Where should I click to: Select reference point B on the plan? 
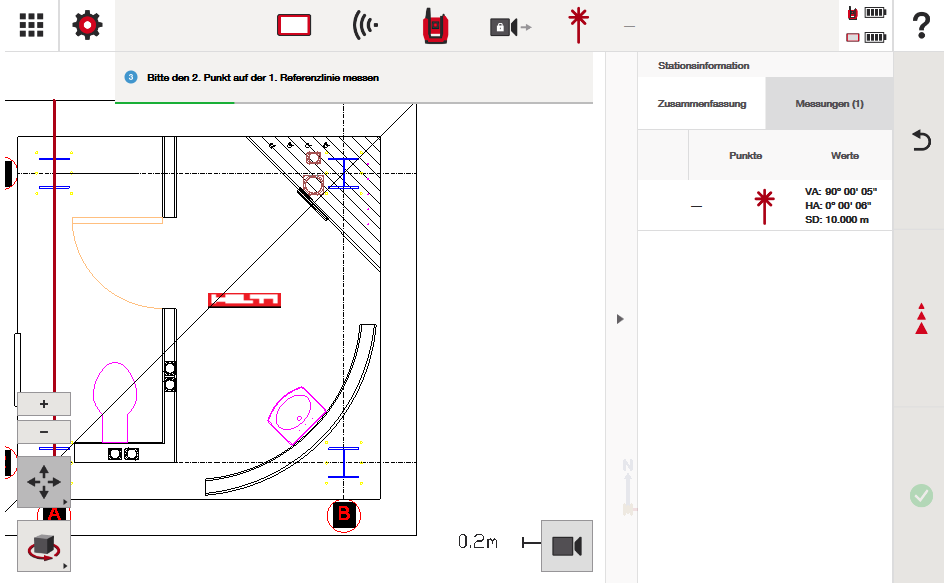pos(343,515)
